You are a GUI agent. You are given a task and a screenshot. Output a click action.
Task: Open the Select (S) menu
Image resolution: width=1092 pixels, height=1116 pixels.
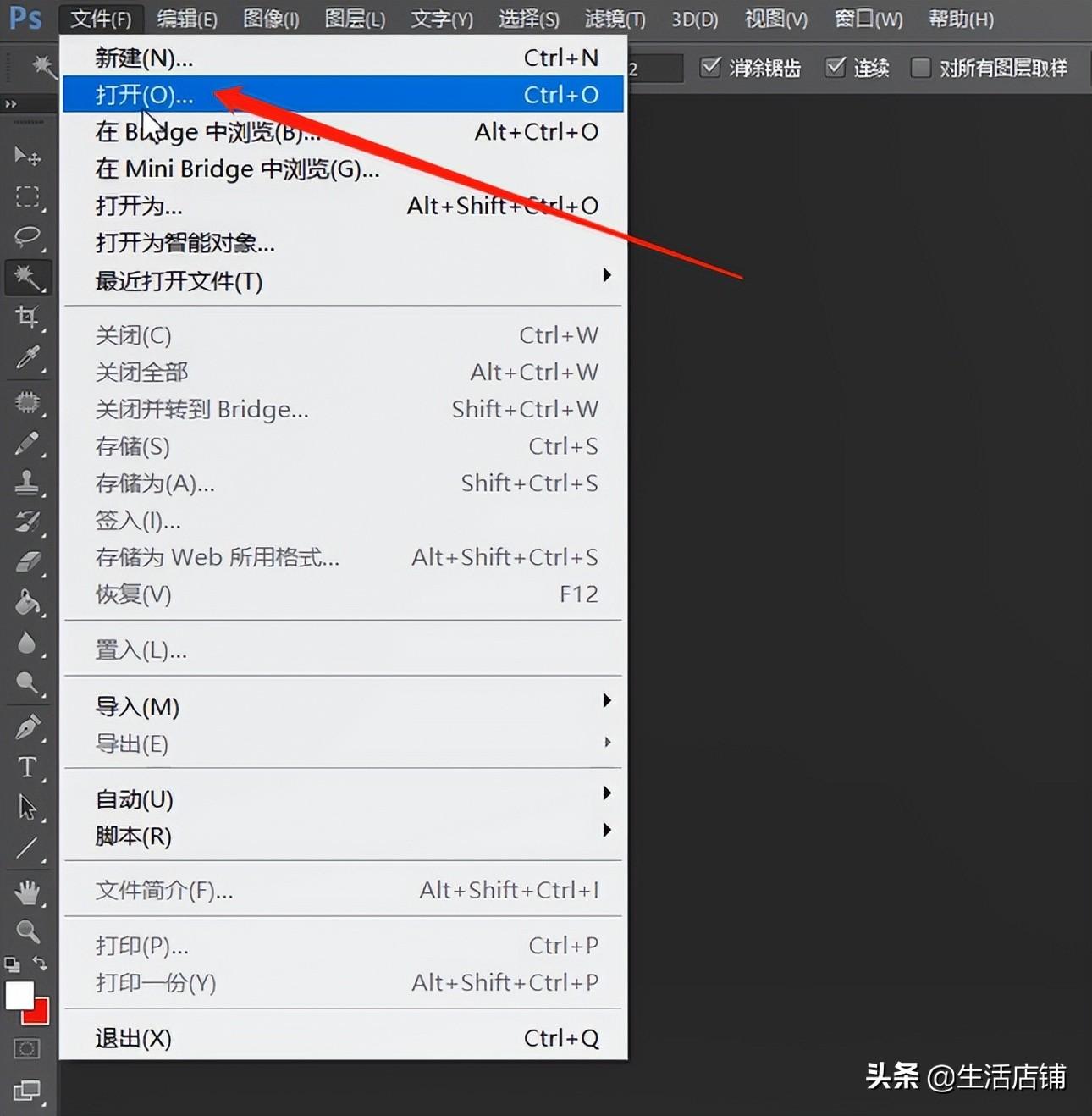[x=529, y=19]
